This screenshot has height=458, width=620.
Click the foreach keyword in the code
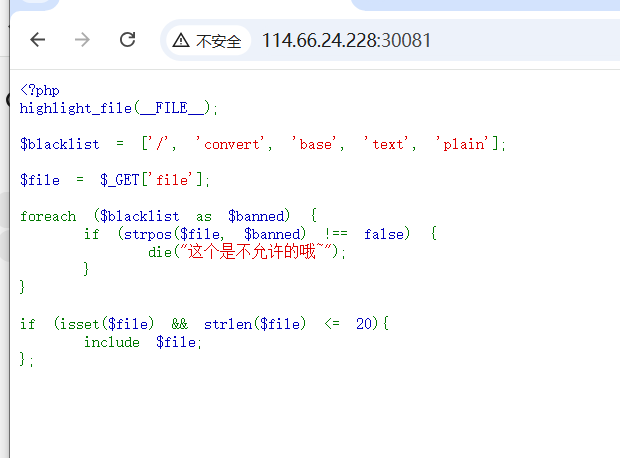click(x=47, y=216)
